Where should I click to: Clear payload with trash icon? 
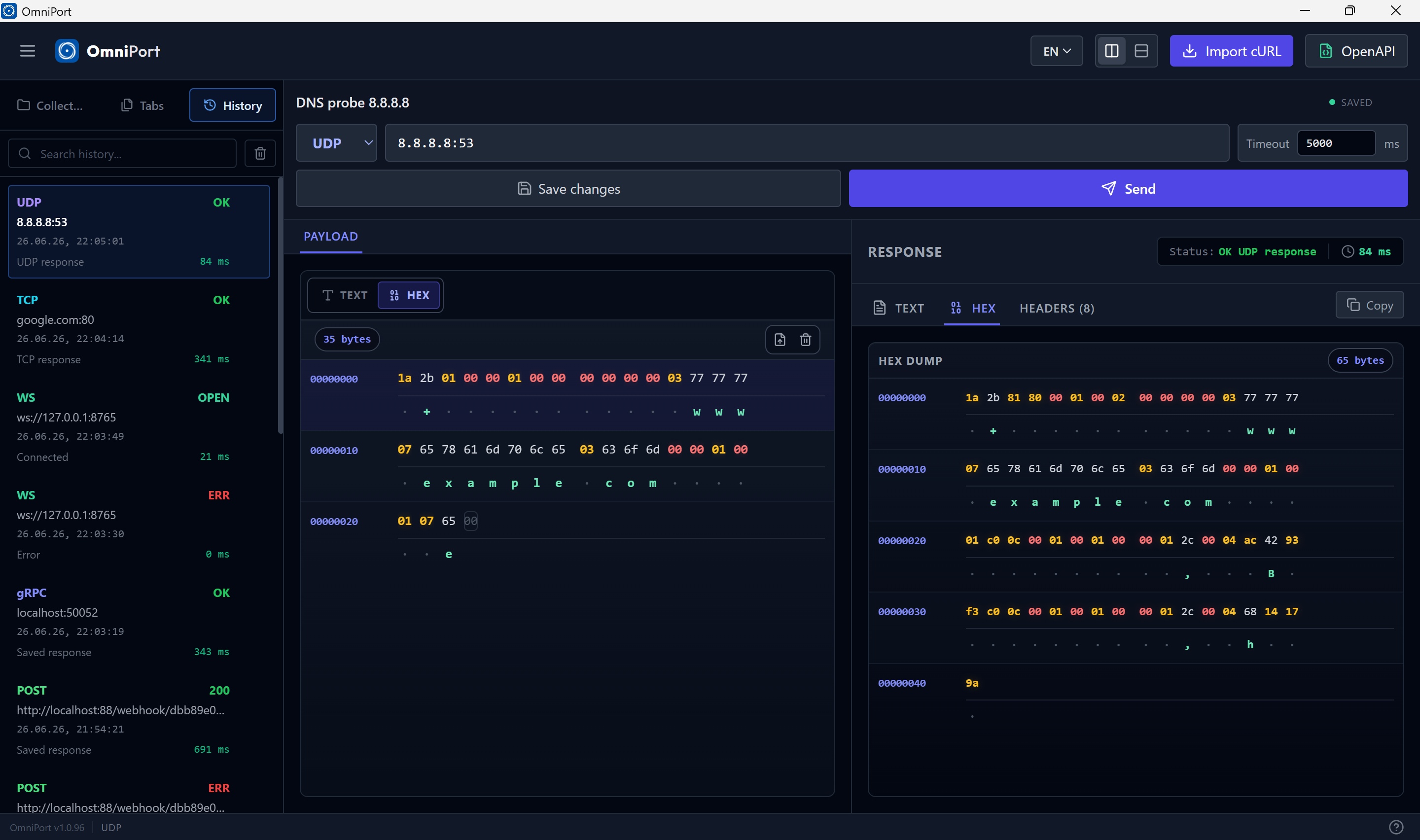[805, 340]
